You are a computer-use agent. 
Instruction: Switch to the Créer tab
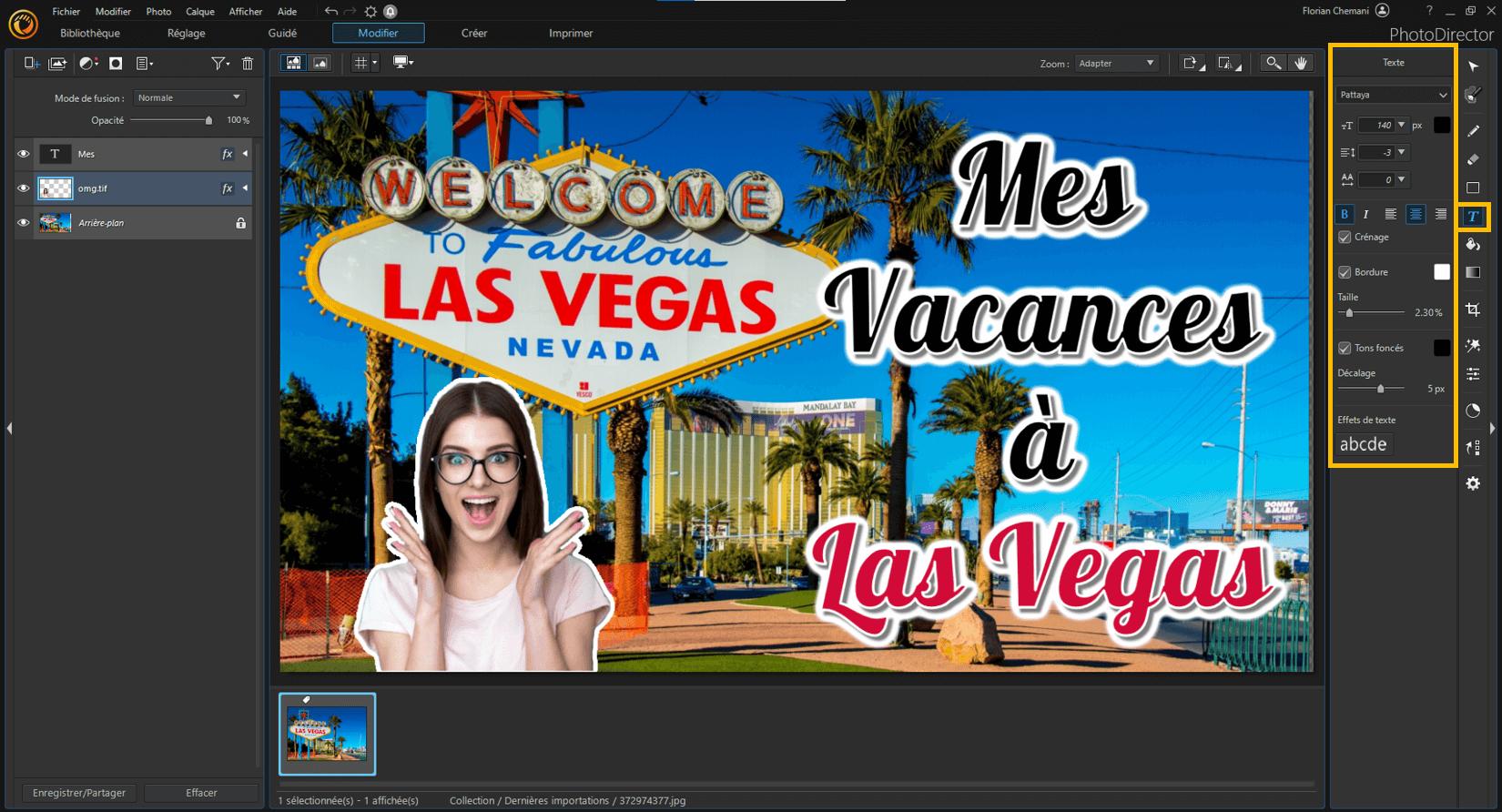[x=474, y=33]
